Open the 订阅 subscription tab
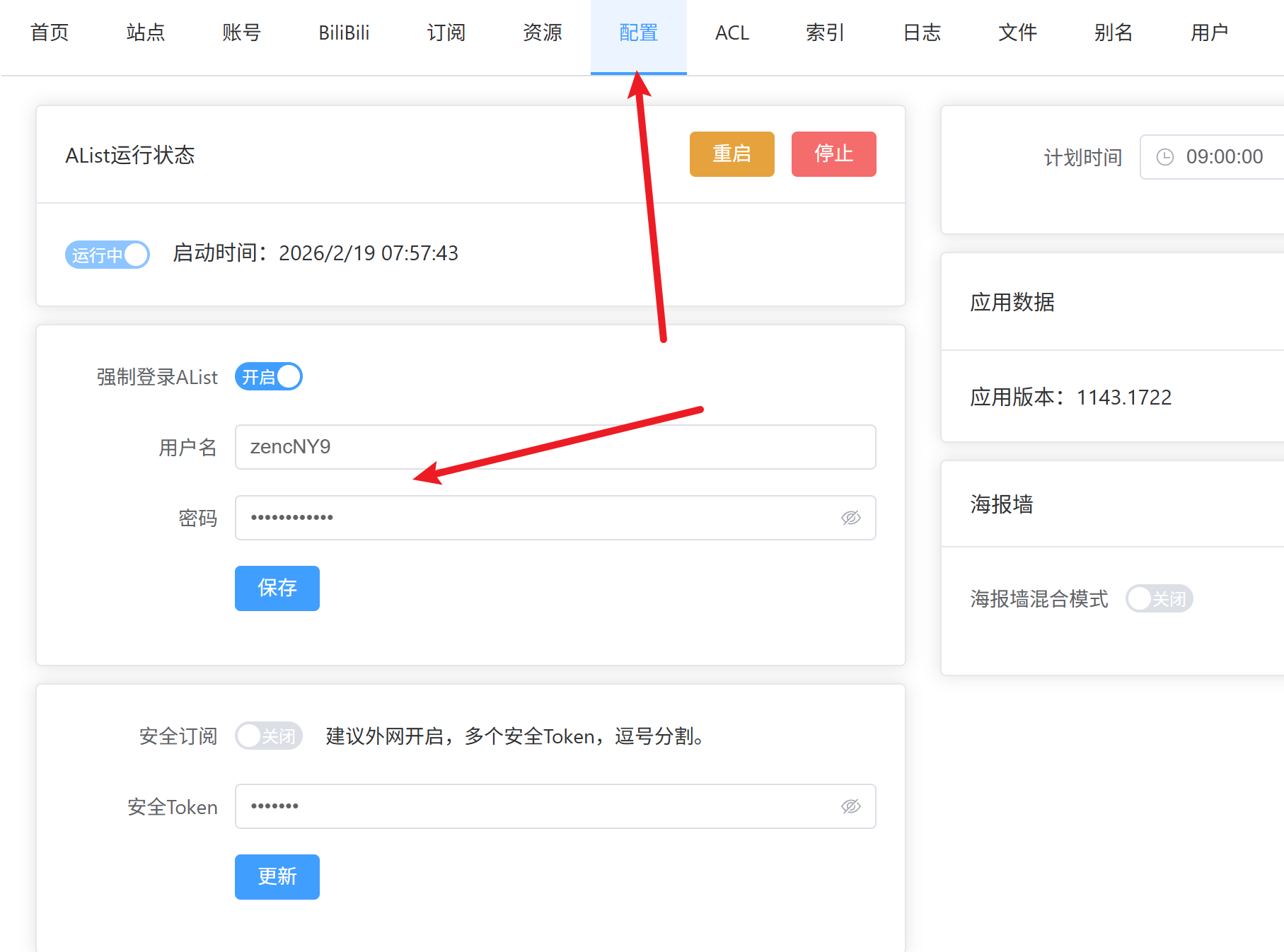 tap(446, 33)
